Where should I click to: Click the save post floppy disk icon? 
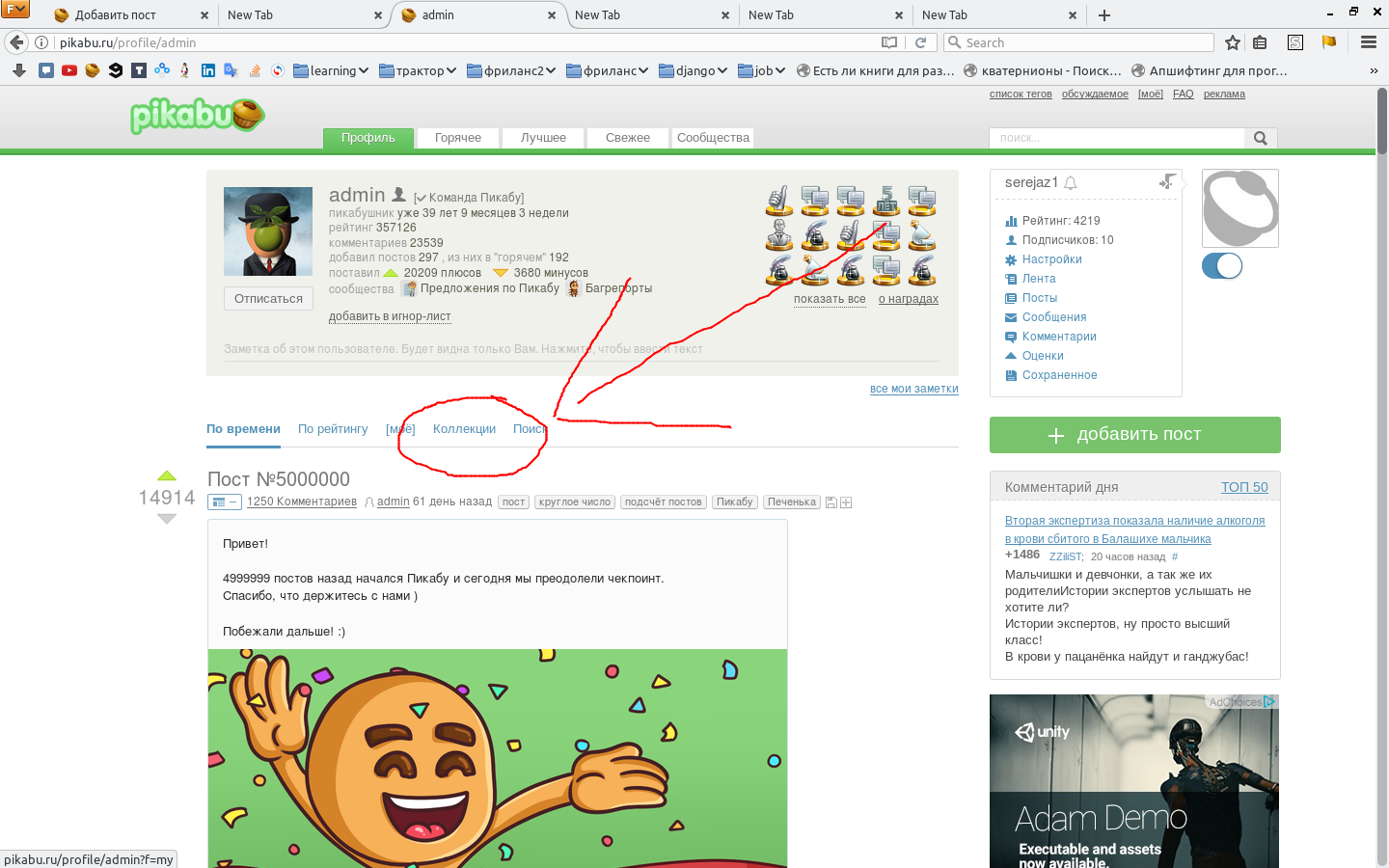click(x=831, y=502)
